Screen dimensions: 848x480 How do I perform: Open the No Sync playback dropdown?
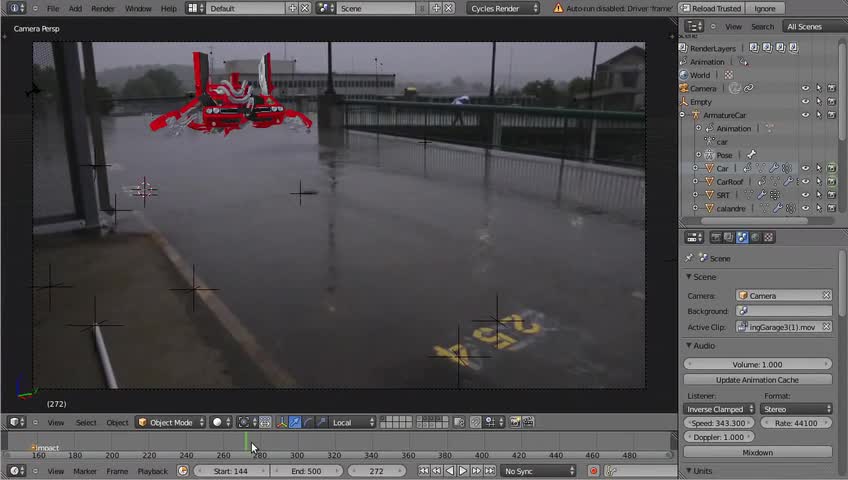pyautogui.click(x=538, y=471)
